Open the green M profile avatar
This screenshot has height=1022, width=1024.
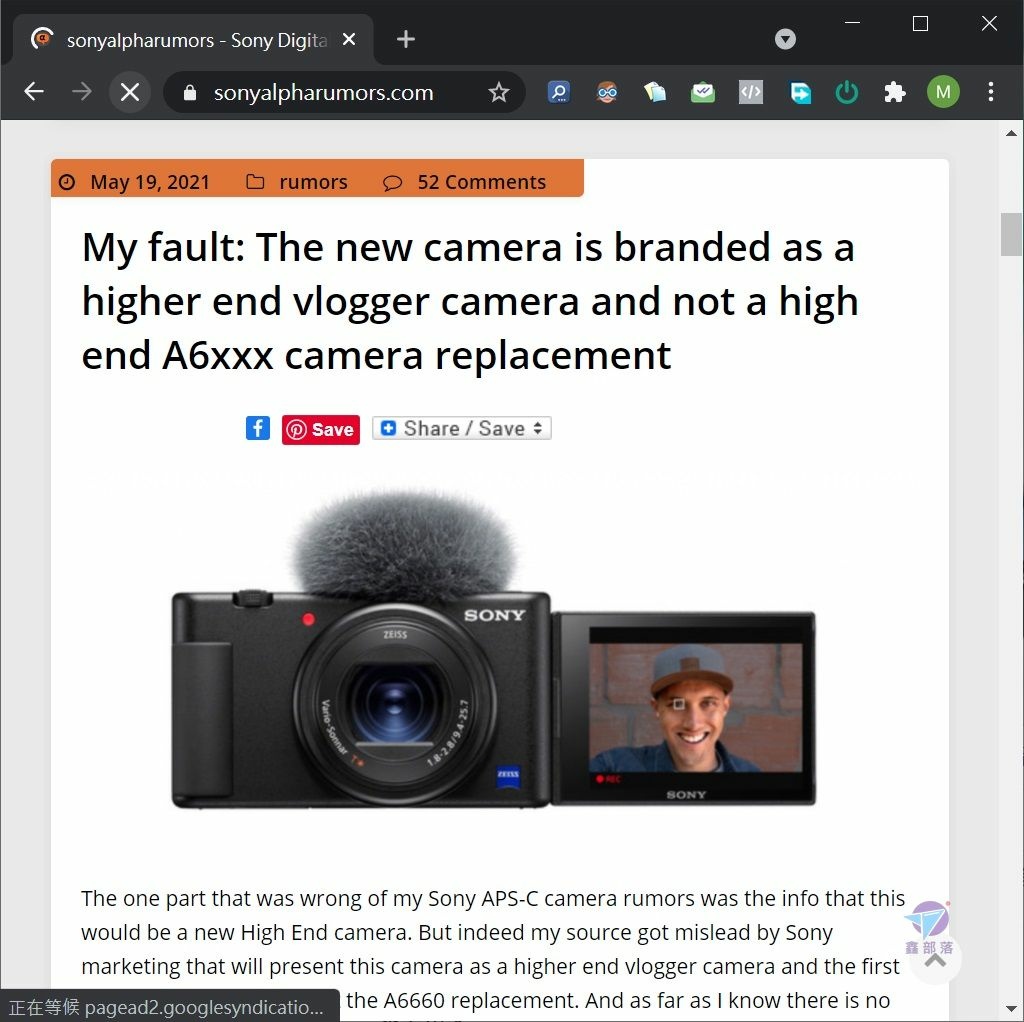943,92
